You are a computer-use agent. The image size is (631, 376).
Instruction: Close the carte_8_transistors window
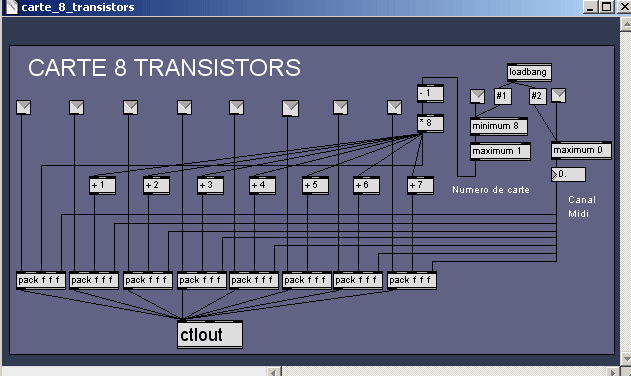click(624, 7)
